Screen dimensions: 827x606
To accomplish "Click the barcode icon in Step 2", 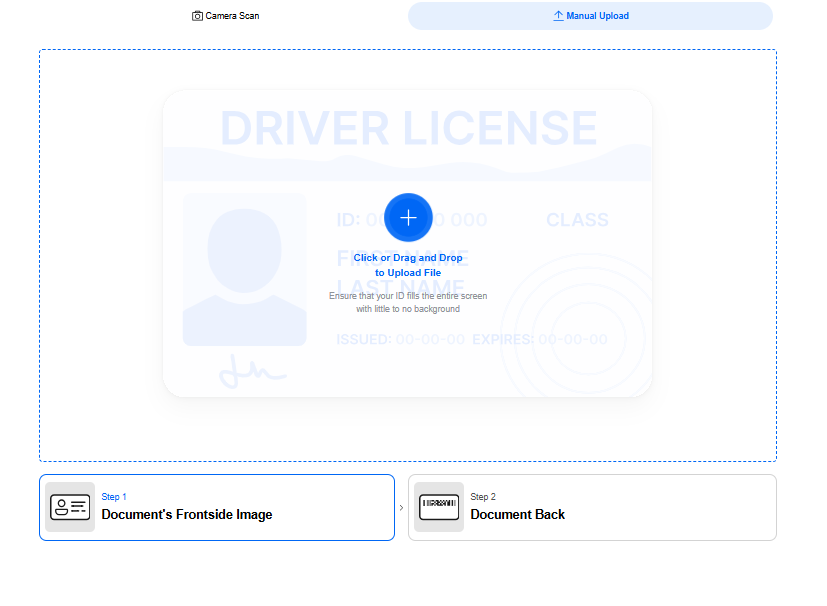I will point(439,507).
